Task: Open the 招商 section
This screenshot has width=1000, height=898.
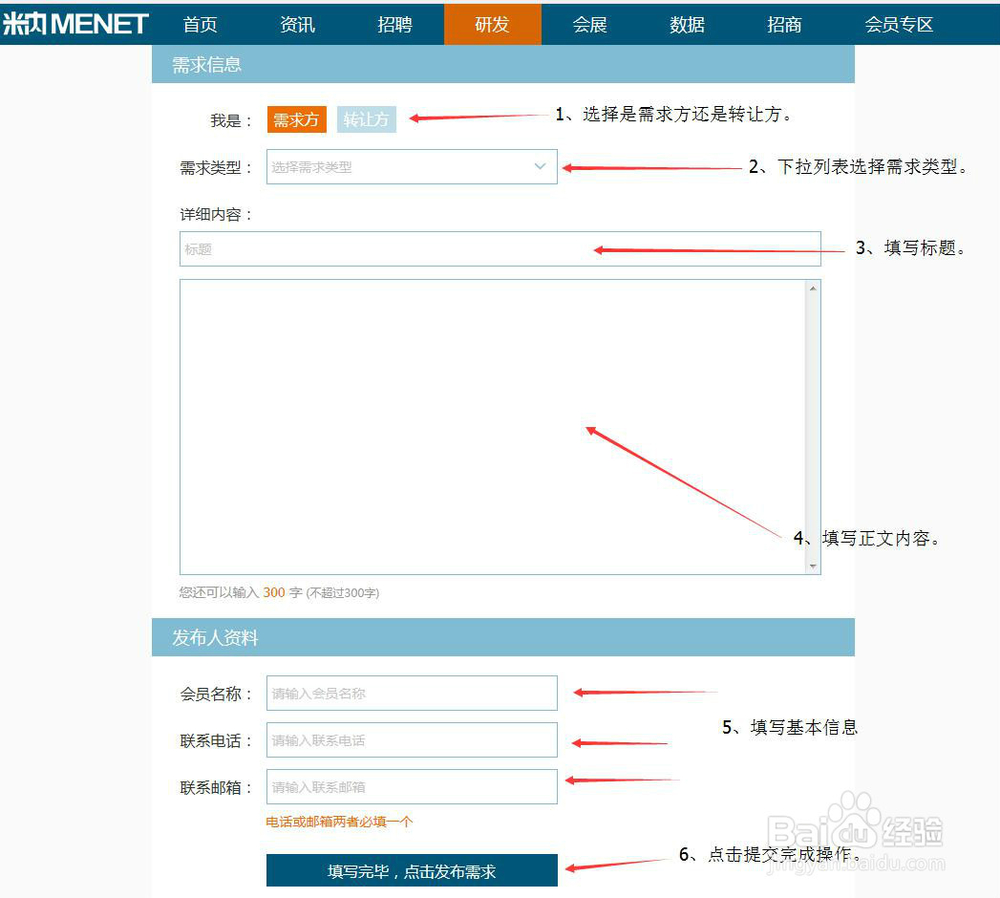Action: tap(784, 24)
